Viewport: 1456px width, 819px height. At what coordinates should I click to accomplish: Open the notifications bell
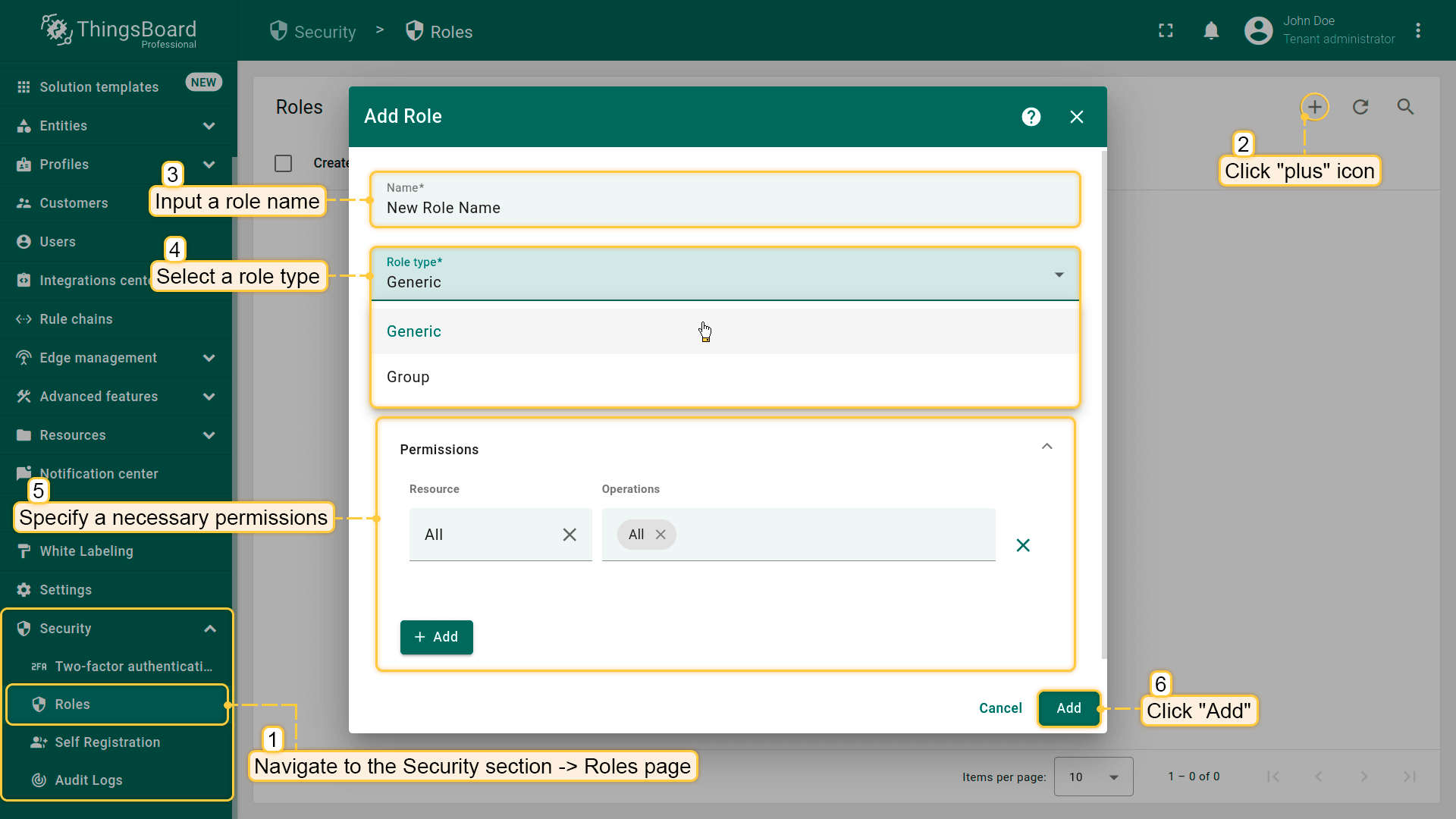click(1211, 31)
